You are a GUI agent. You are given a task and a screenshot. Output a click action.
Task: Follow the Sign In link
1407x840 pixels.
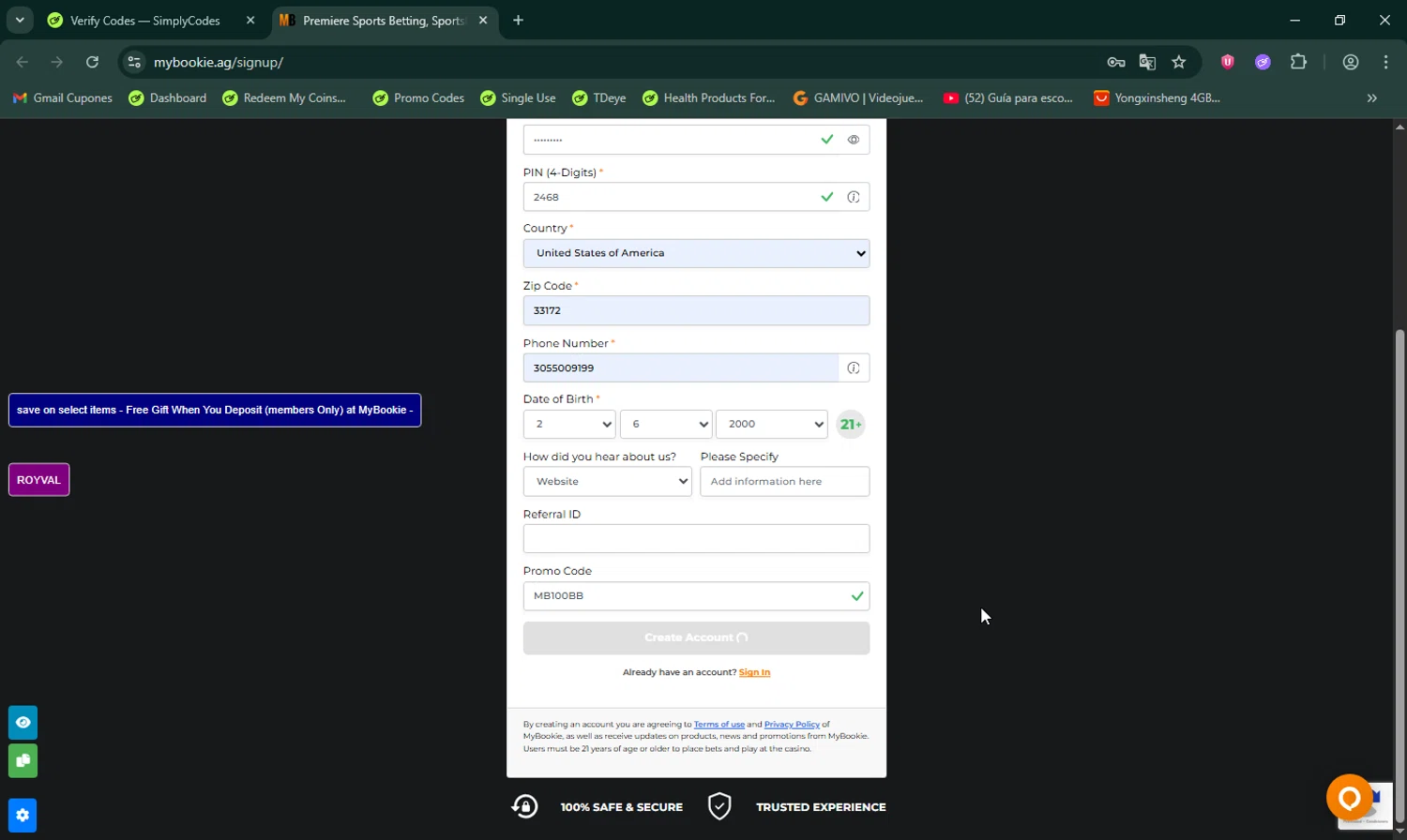pos(754,672)
